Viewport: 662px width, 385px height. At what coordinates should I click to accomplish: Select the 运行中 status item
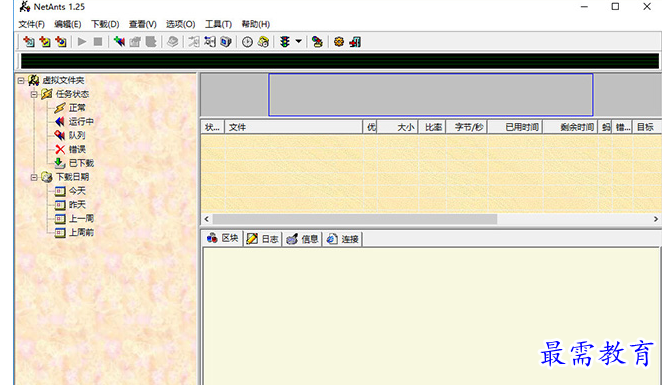point(81,122)
